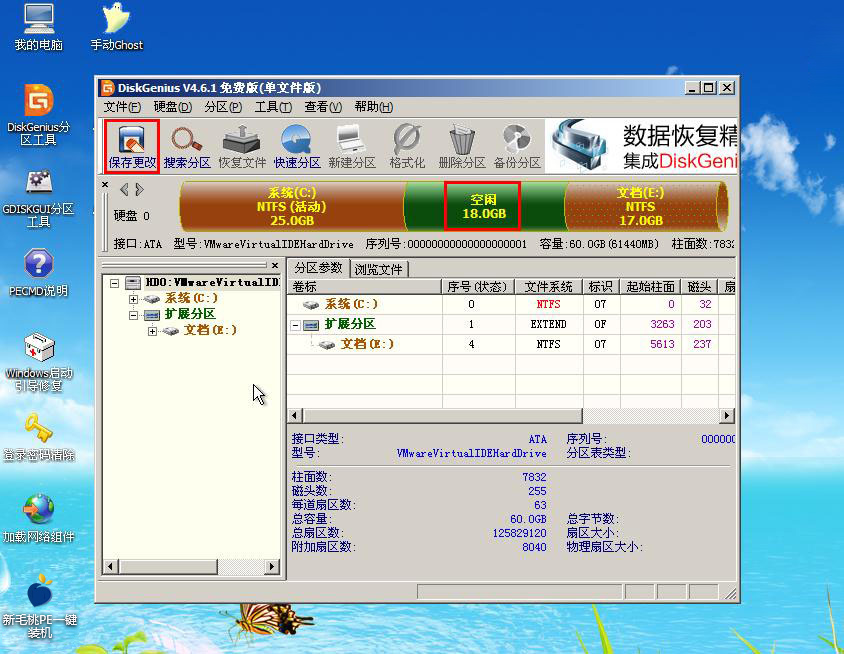This screenshot has height=654, width=844.
Task: Select the 文档(E:) row in partition table
Action: [511, 344]
